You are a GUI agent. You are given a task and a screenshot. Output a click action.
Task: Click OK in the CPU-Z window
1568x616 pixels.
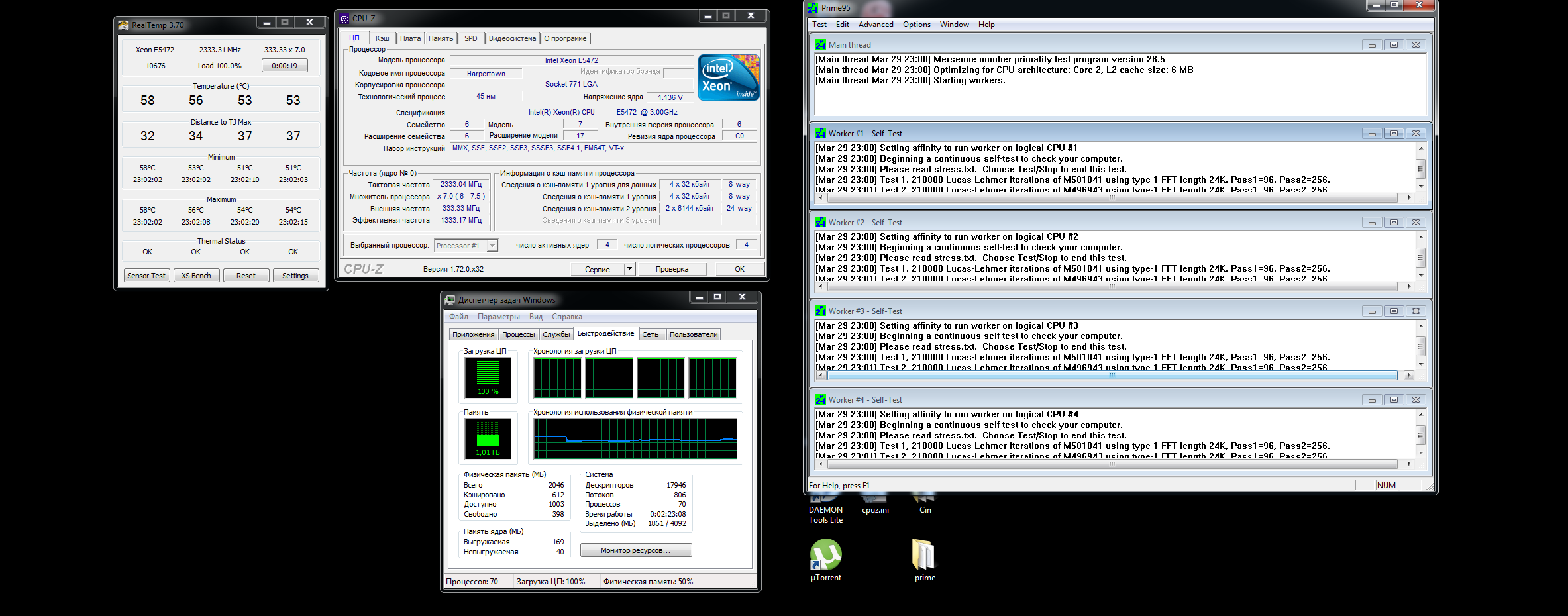(739, 269)
